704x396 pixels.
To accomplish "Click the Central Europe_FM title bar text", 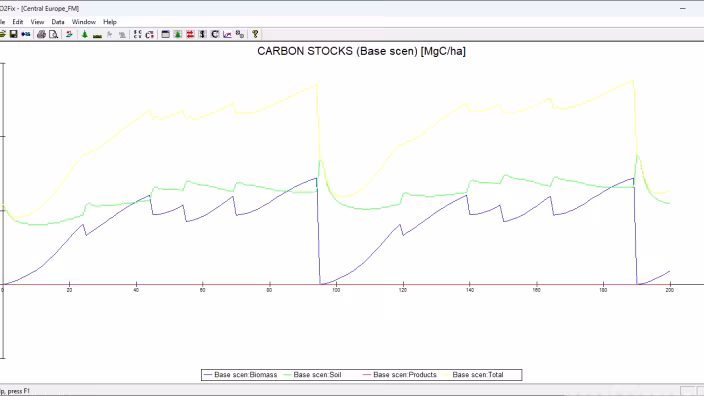I will click(x=50, y=9).
